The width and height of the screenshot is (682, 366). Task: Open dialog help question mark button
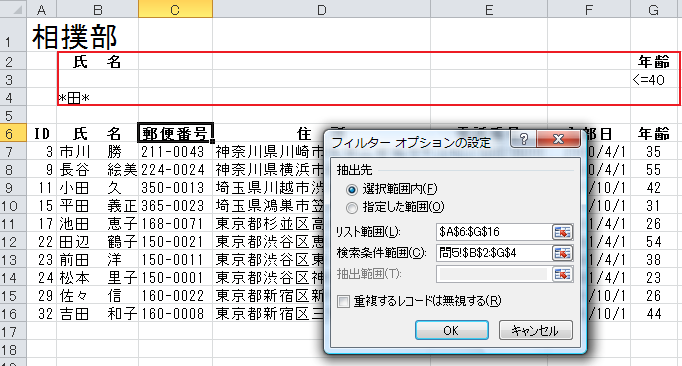click(524, 139)
